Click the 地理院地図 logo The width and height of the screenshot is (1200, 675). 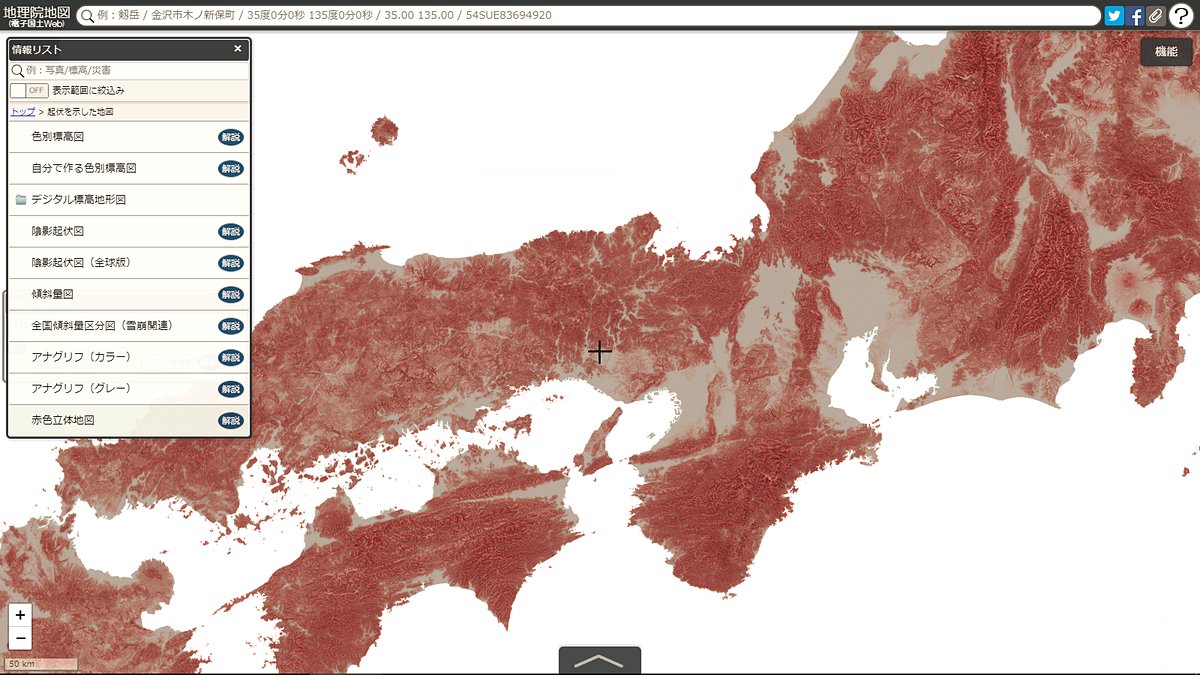(x=36, y=15)
